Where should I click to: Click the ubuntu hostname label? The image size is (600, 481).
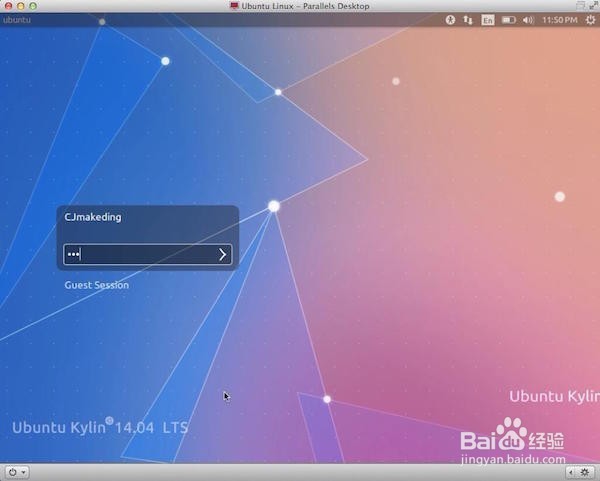(x=17, y=20)
